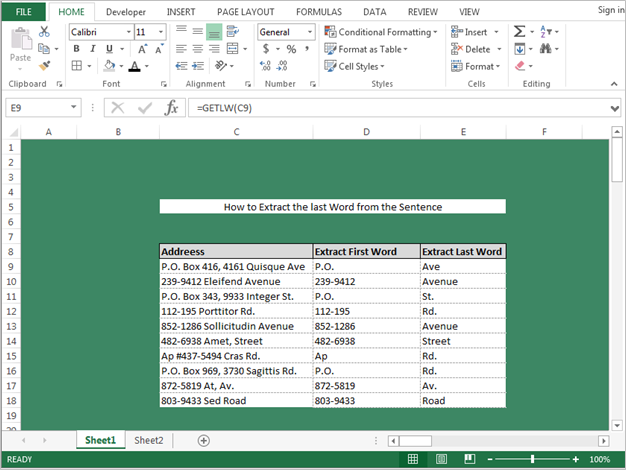
Task: Click the AutoSum sigma icon
Action: pyautogui.click(x=519, y=31)
